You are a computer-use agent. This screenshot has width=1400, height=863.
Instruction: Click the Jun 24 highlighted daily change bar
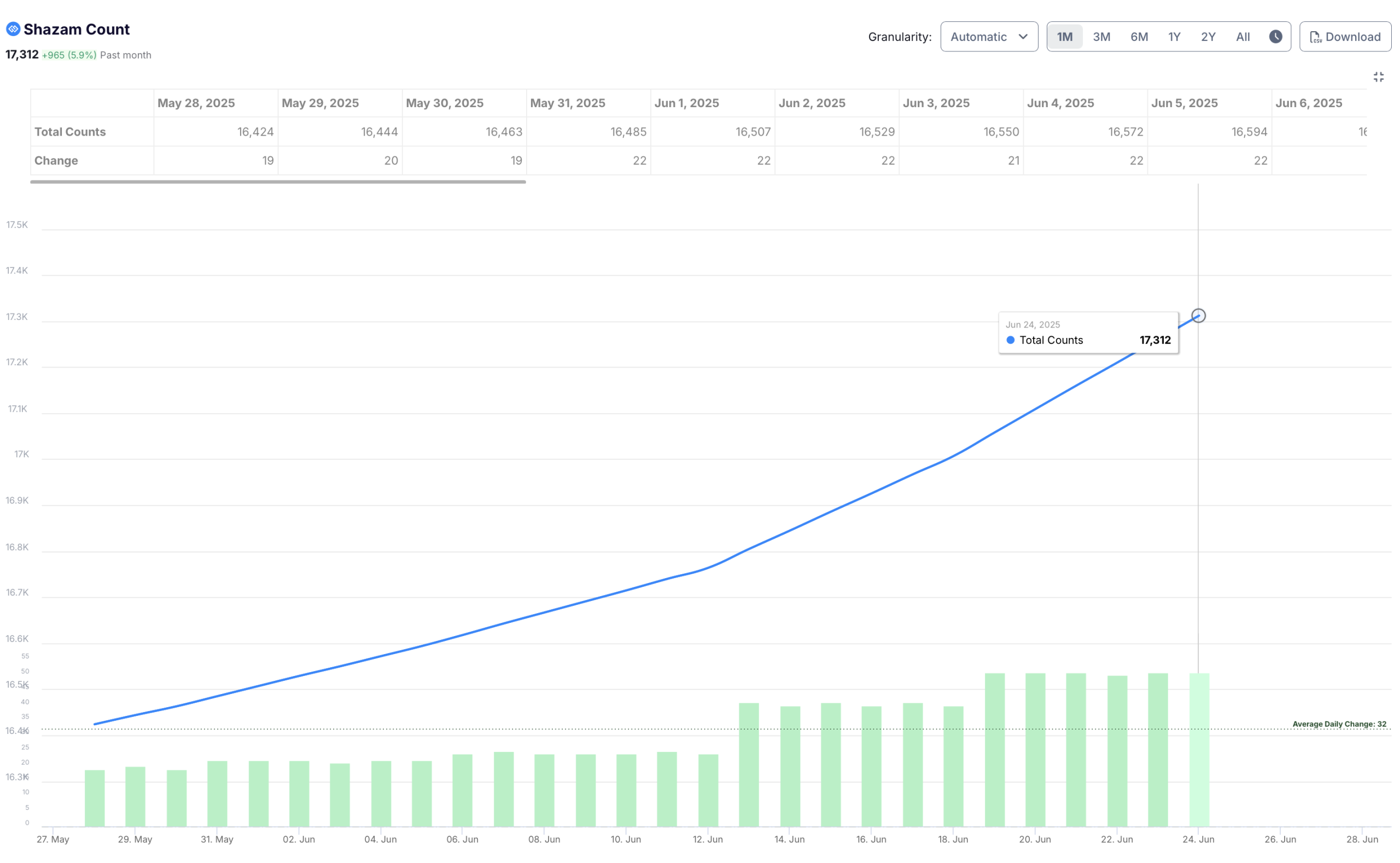tap(1199, 749)
